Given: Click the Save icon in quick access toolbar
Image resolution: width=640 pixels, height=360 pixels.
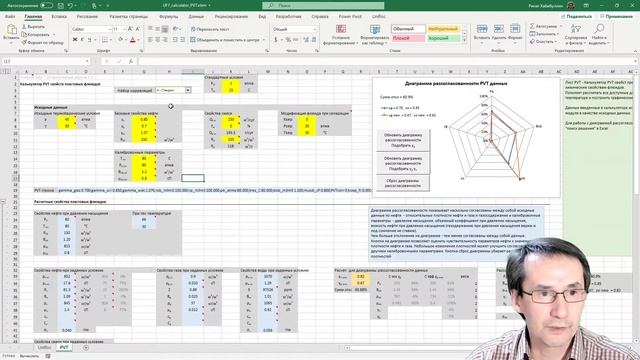Looking at the screenshot, I should (x=60, y=6).
